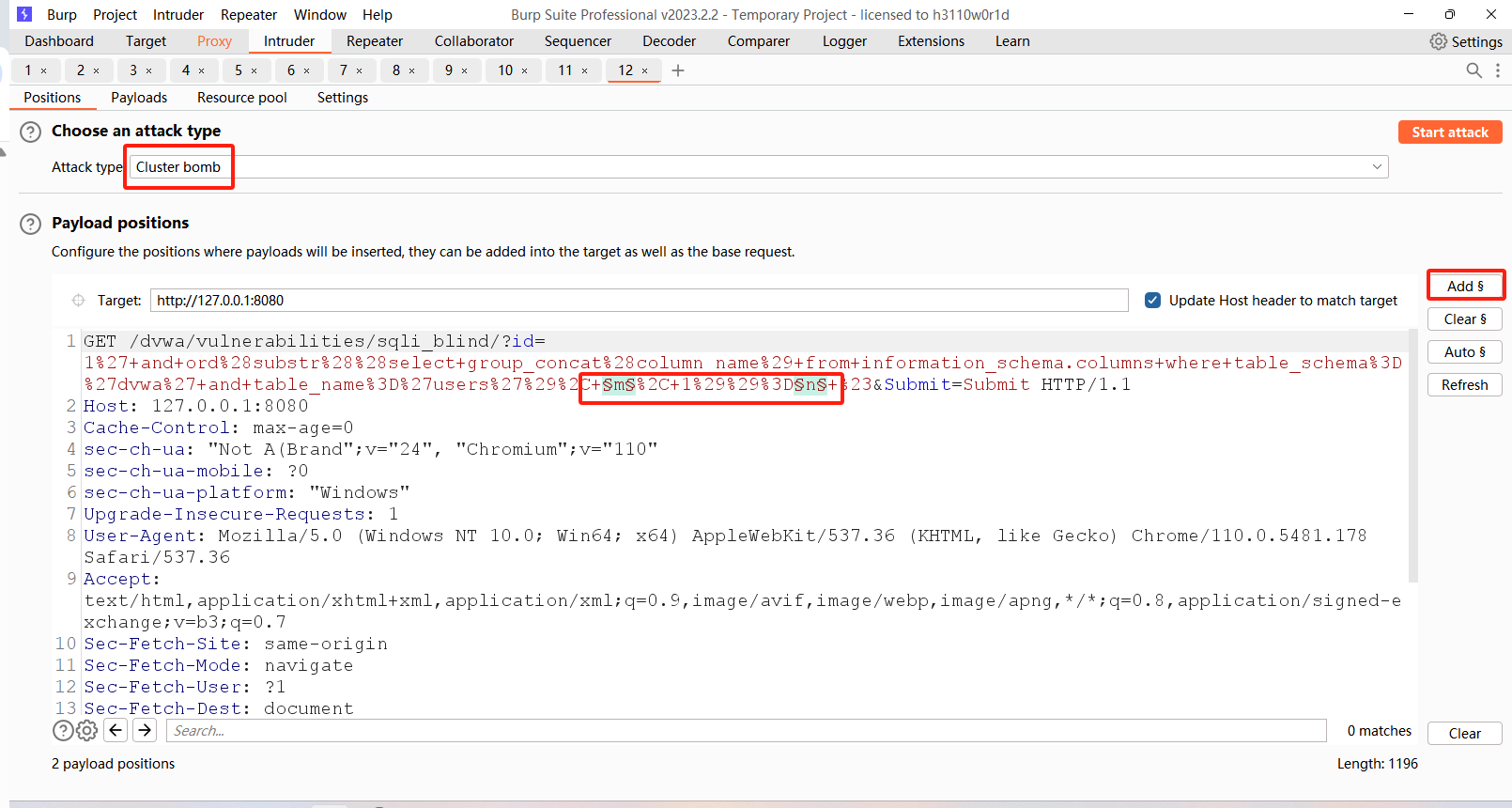Close Intruder tab 5
Screen dimensions: 1512x808
click(x=255, y=70)
